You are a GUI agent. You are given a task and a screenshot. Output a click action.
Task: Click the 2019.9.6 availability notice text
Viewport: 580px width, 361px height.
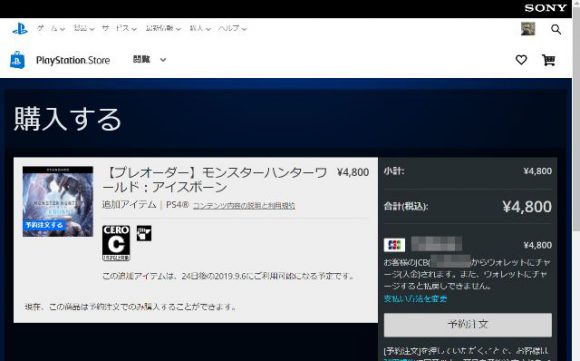click(229, 276)
